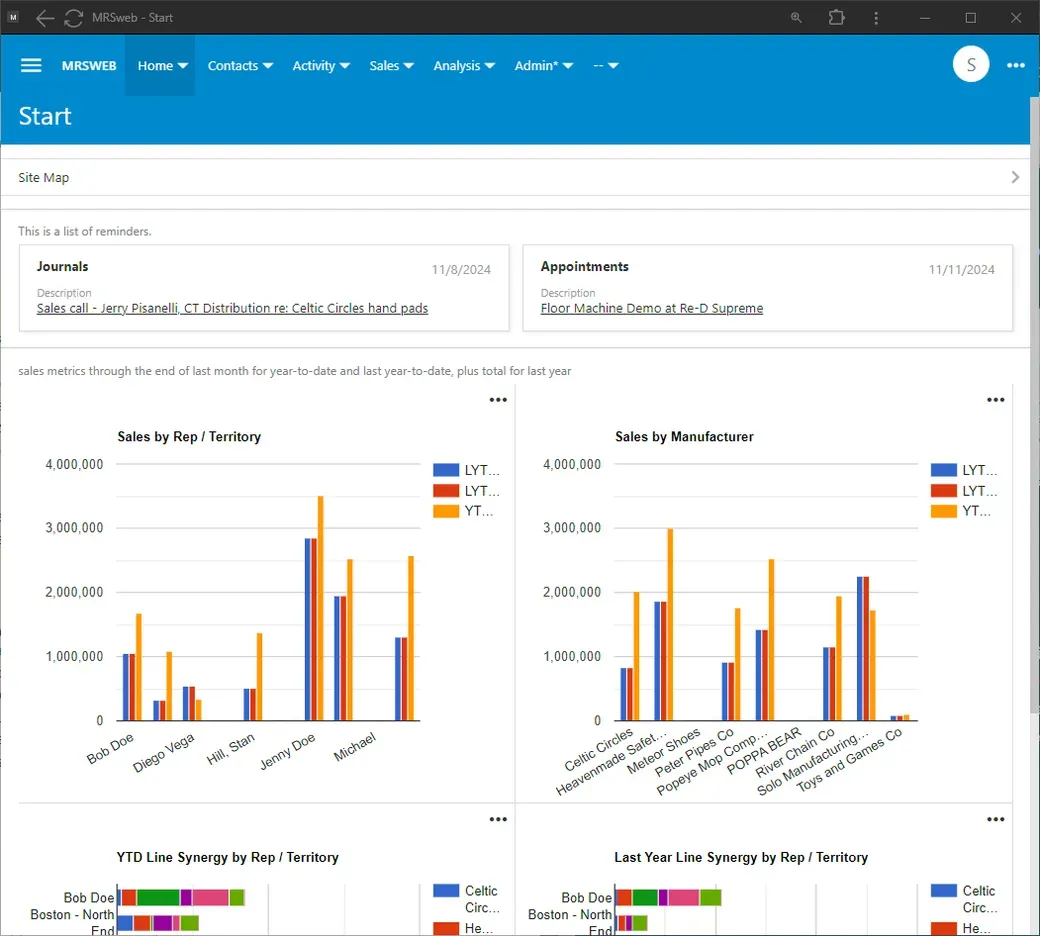Click the orange legend swatch in Sales by Rep chart
Image resolution: width=1040 pixels, height=936 pixels.
click(445, 511)
